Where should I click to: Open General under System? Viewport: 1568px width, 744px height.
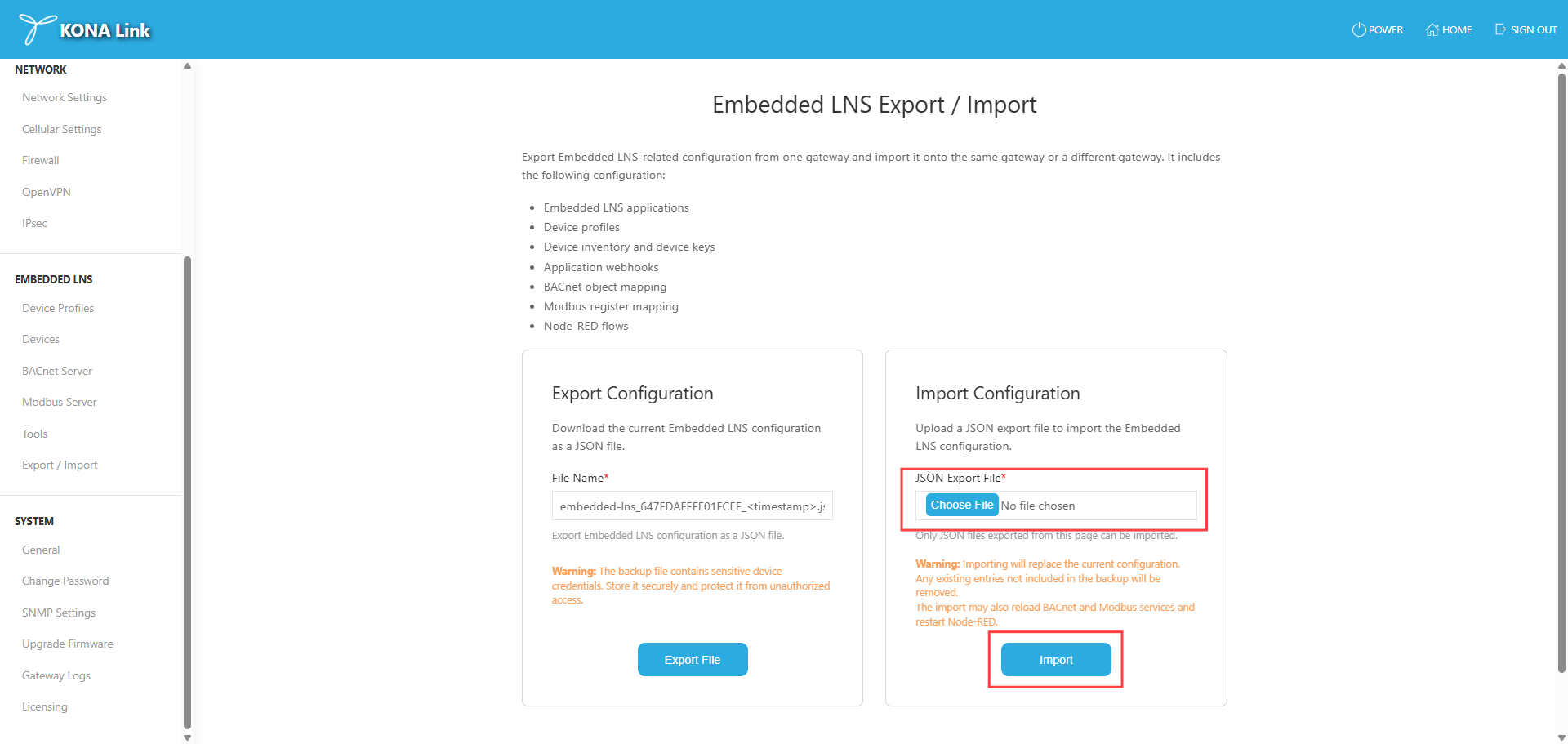tap(41, 550)
